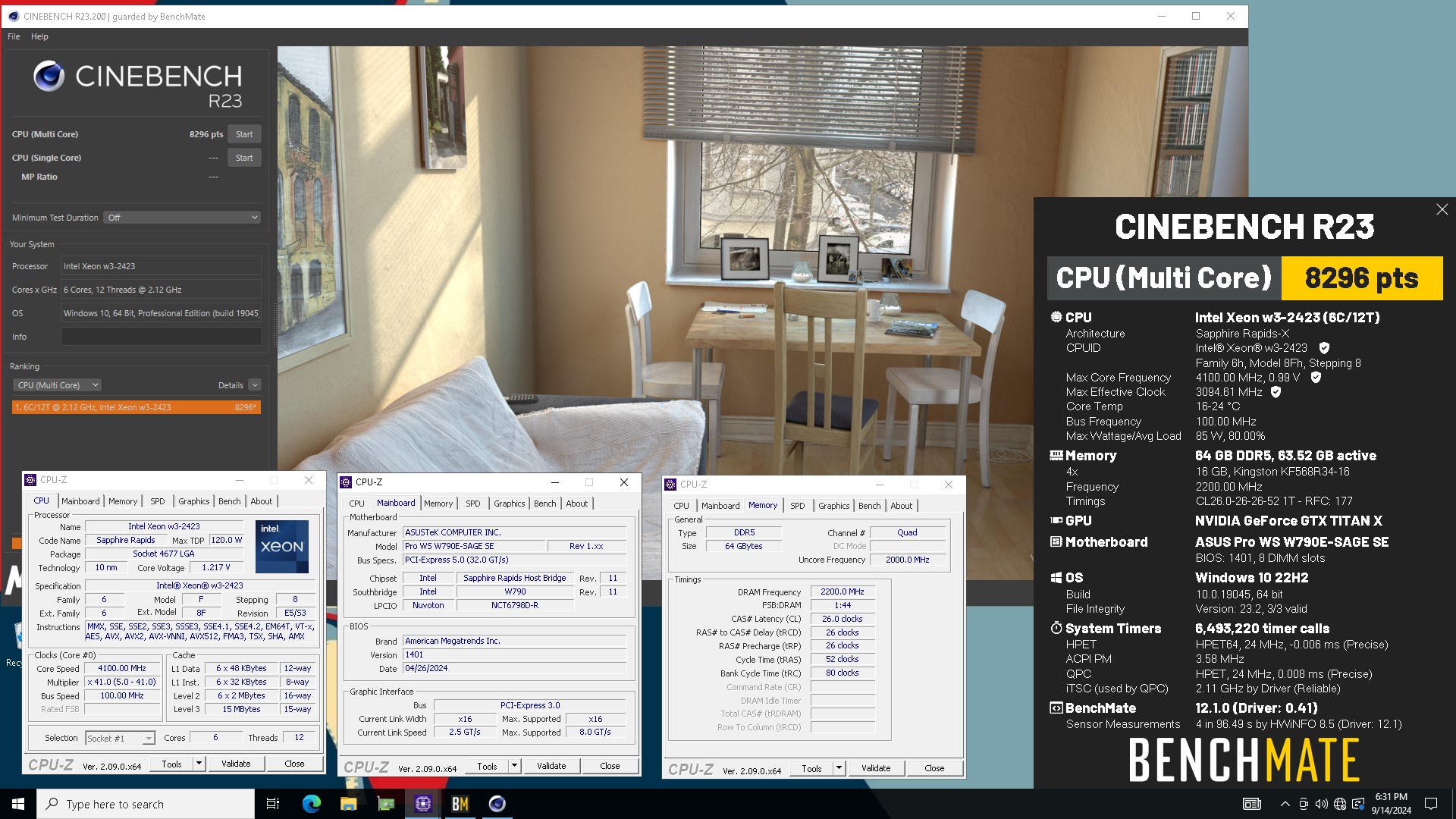Open Tools dropdown arrow in left CPU-Z
The height and width of the screenshot is (819, 1456).
click(199, 764)
